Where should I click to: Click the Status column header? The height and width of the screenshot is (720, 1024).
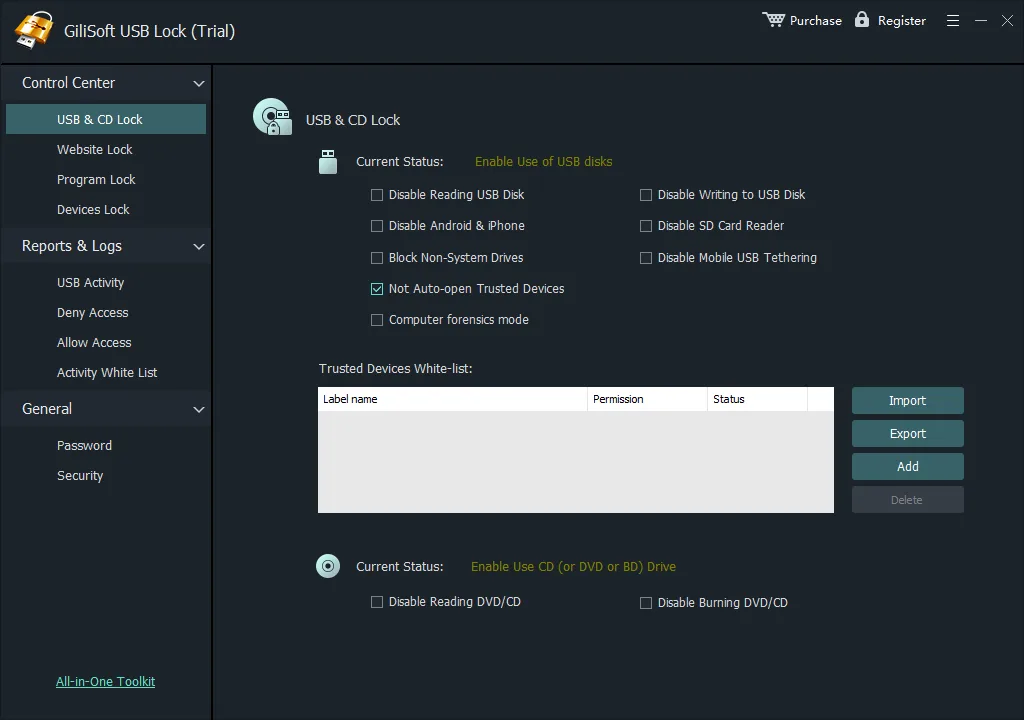[758, 399]
